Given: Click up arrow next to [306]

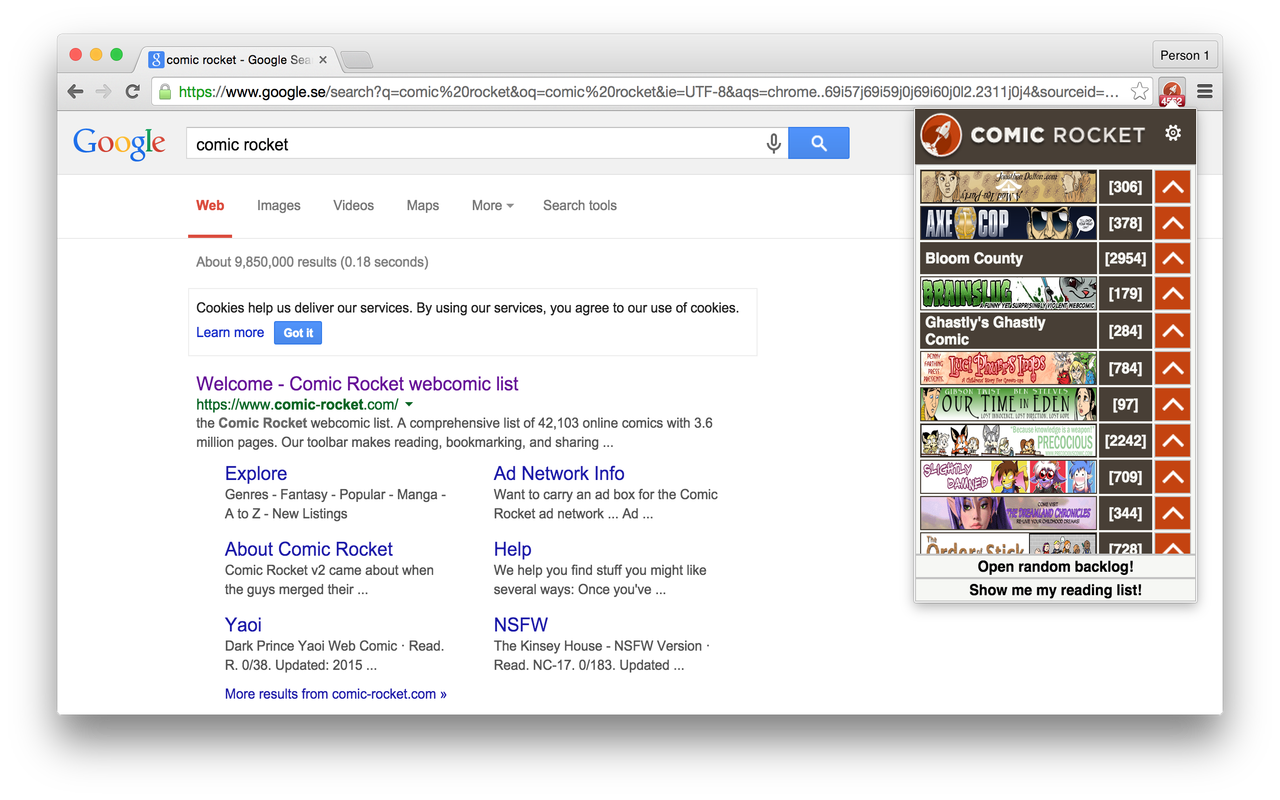Looking at the screenshot, I should [x=1172, y=187].
